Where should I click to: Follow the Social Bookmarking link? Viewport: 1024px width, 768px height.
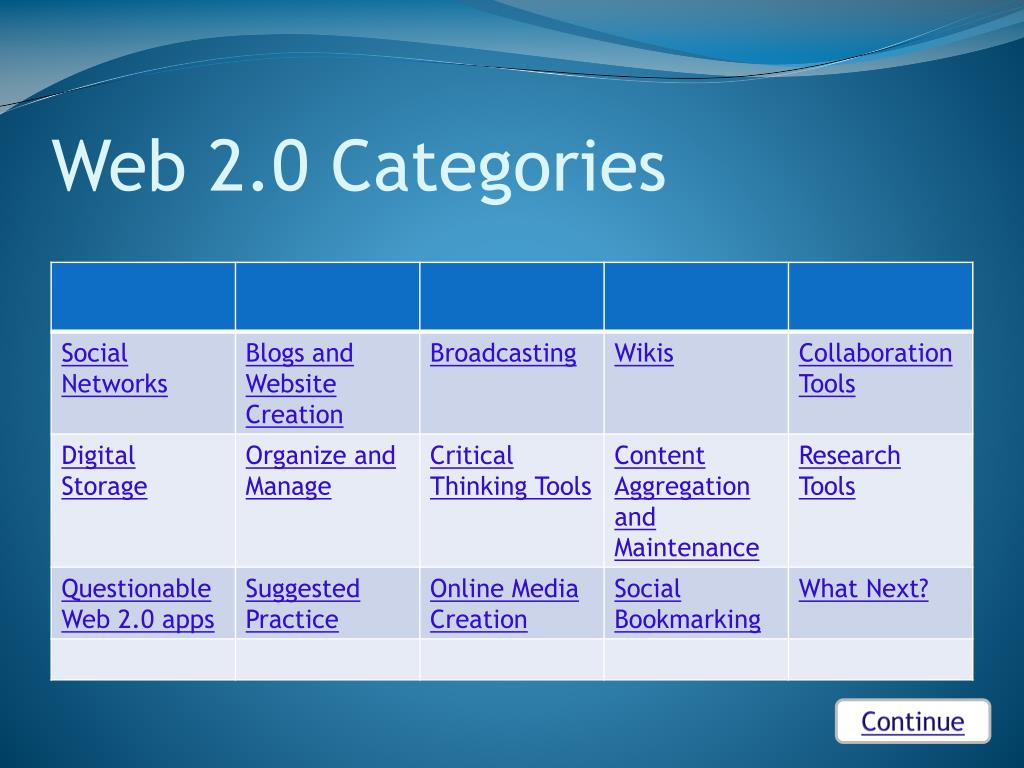(x=687, y=604)
